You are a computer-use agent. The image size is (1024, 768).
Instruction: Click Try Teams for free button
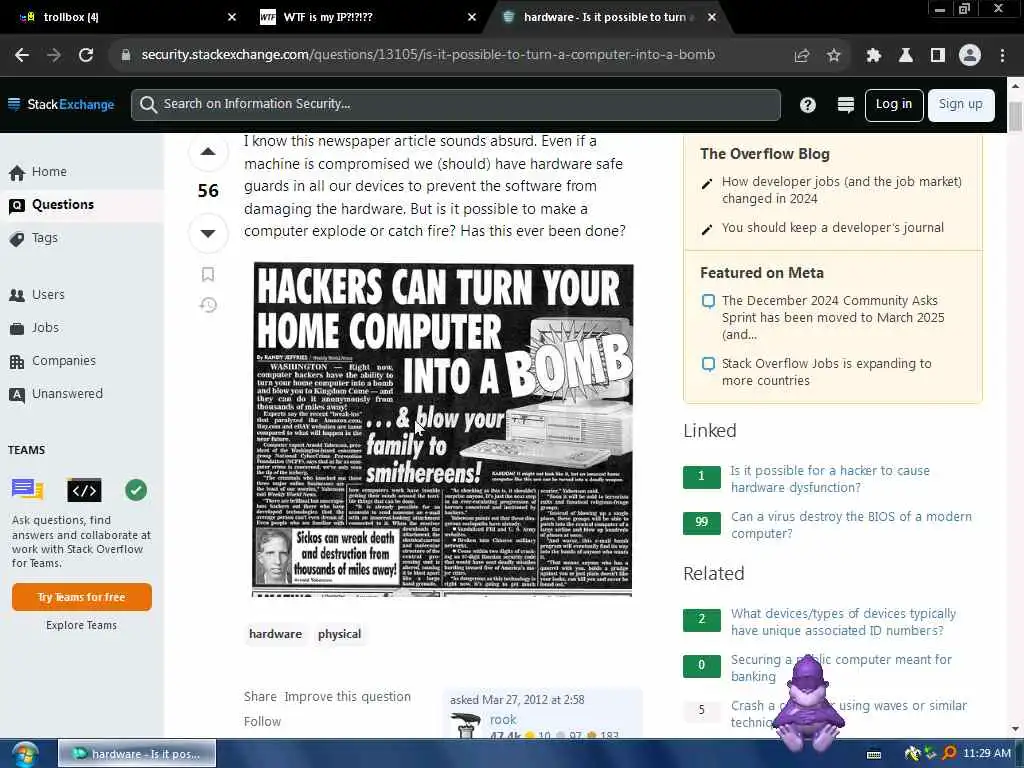(82, 598)
